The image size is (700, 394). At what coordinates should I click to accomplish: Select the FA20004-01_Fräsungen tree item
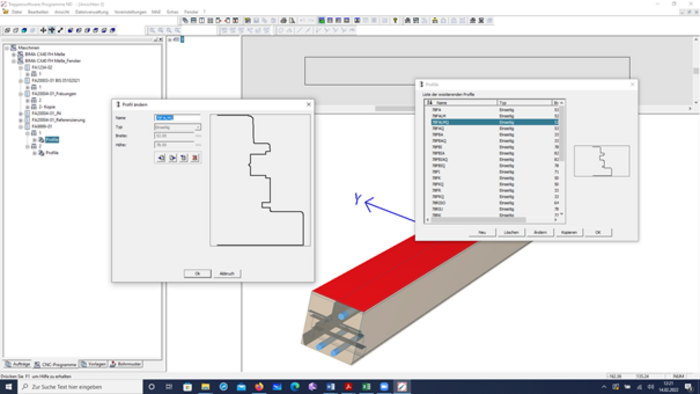(x=54, y=94)
